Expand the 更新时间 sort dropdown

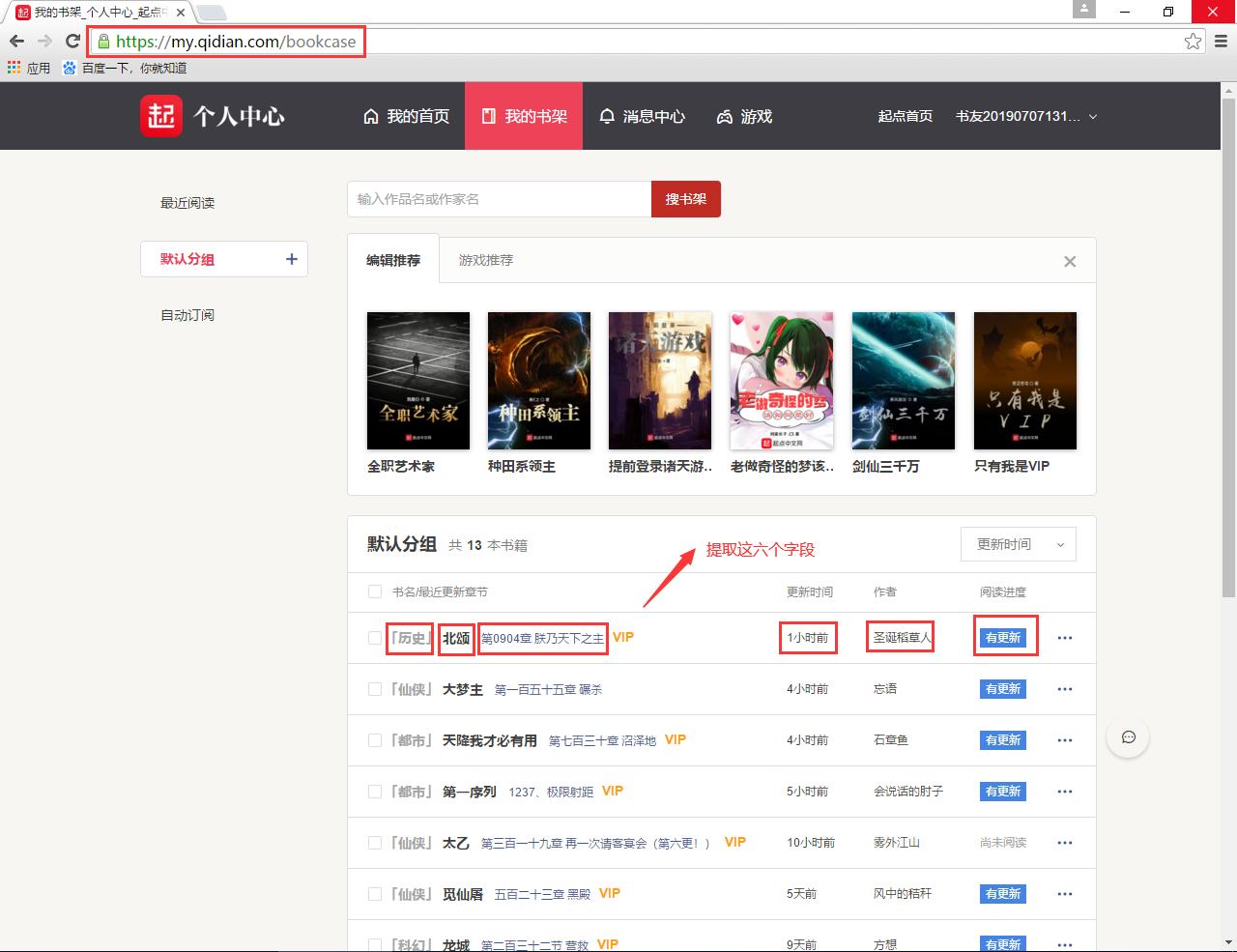coord(1019,544)
